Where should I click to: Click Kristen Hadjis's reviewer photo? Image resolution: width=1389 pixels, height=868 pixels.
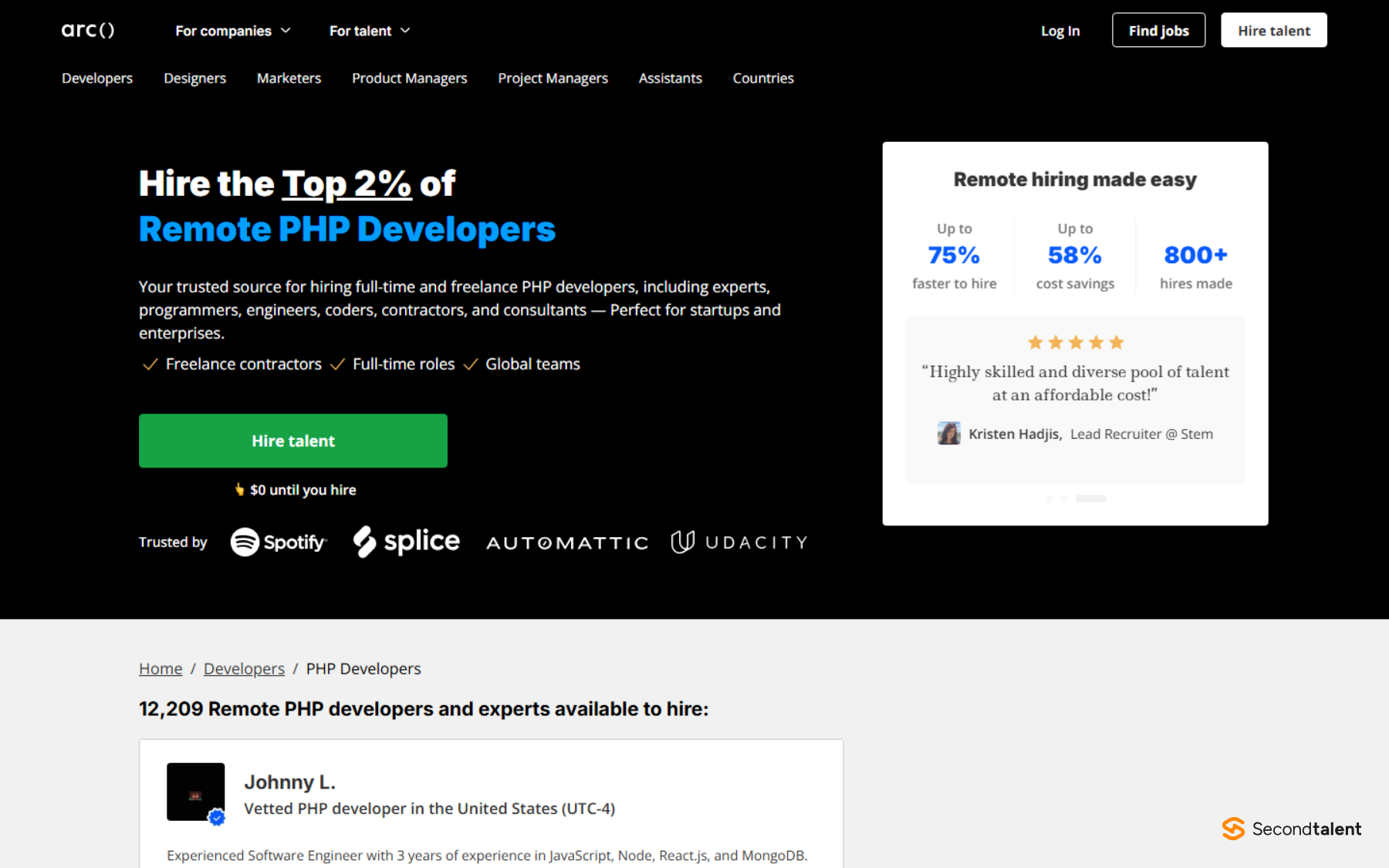click(x=949, y=434)
